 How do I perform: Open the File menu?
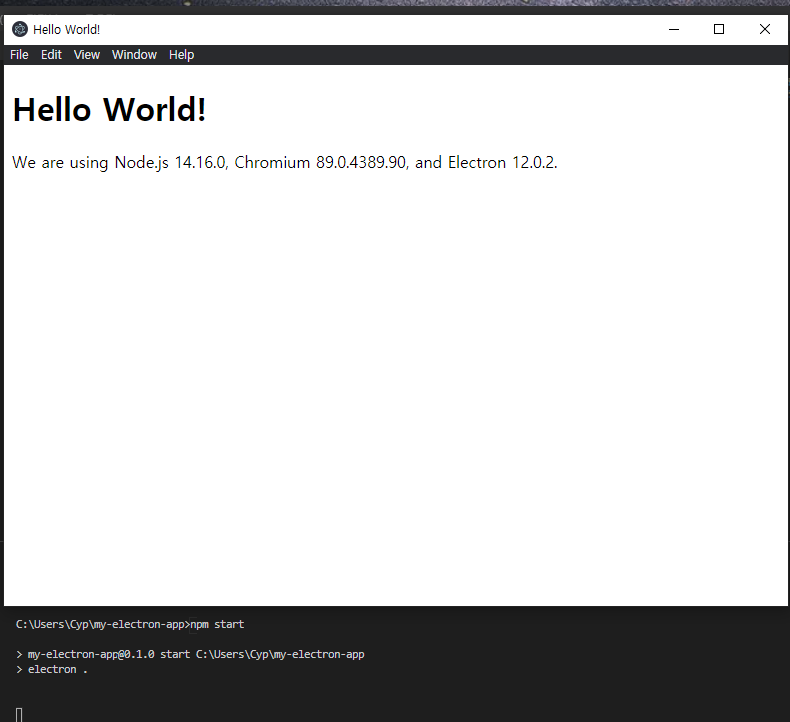[x=19, y=54]
